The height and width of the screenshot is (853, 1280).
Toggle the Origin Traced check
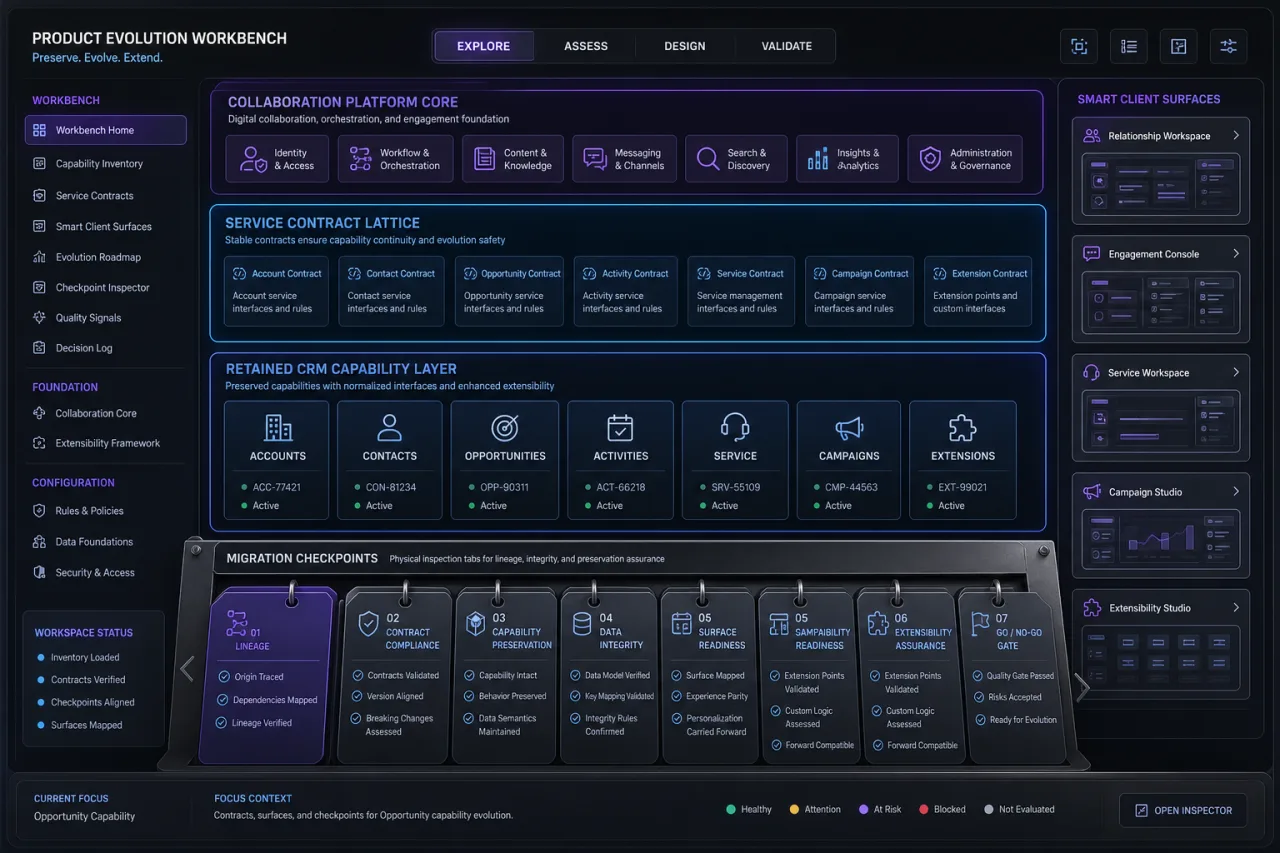coord(224,677)
